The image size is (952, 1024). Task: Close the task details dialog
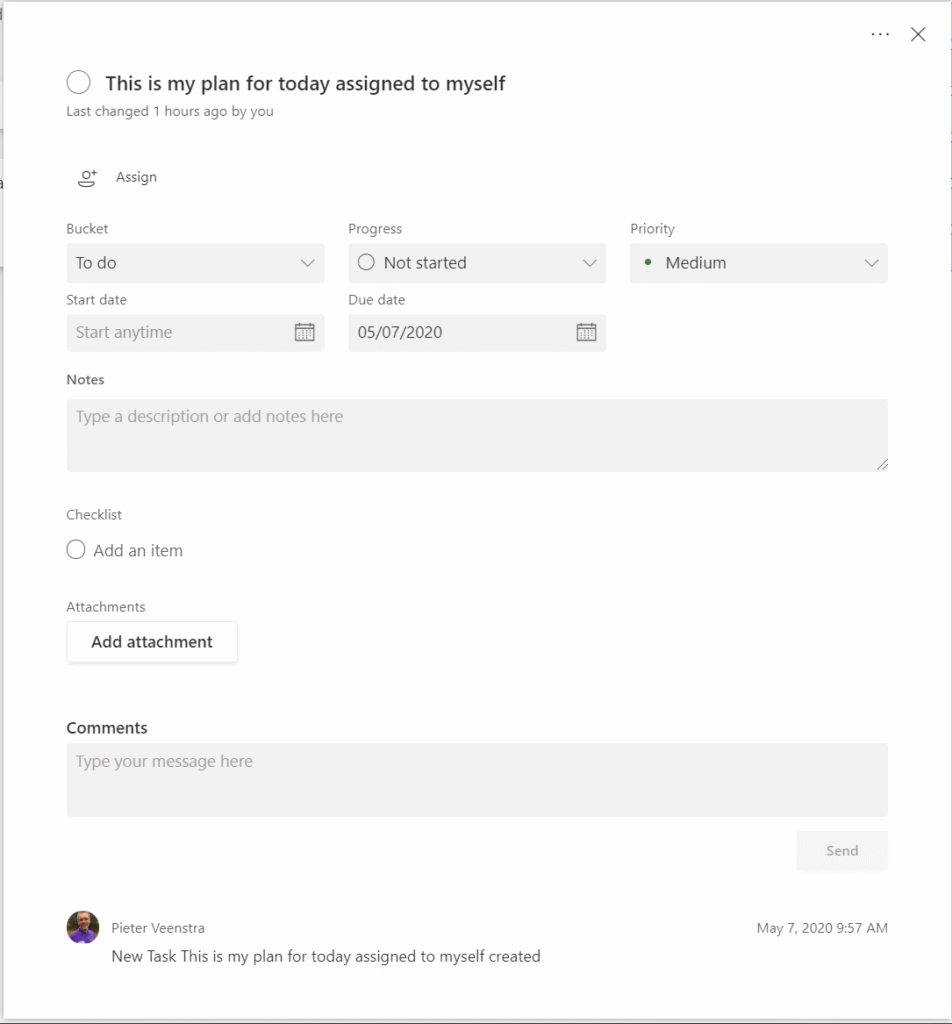(917, 35)
